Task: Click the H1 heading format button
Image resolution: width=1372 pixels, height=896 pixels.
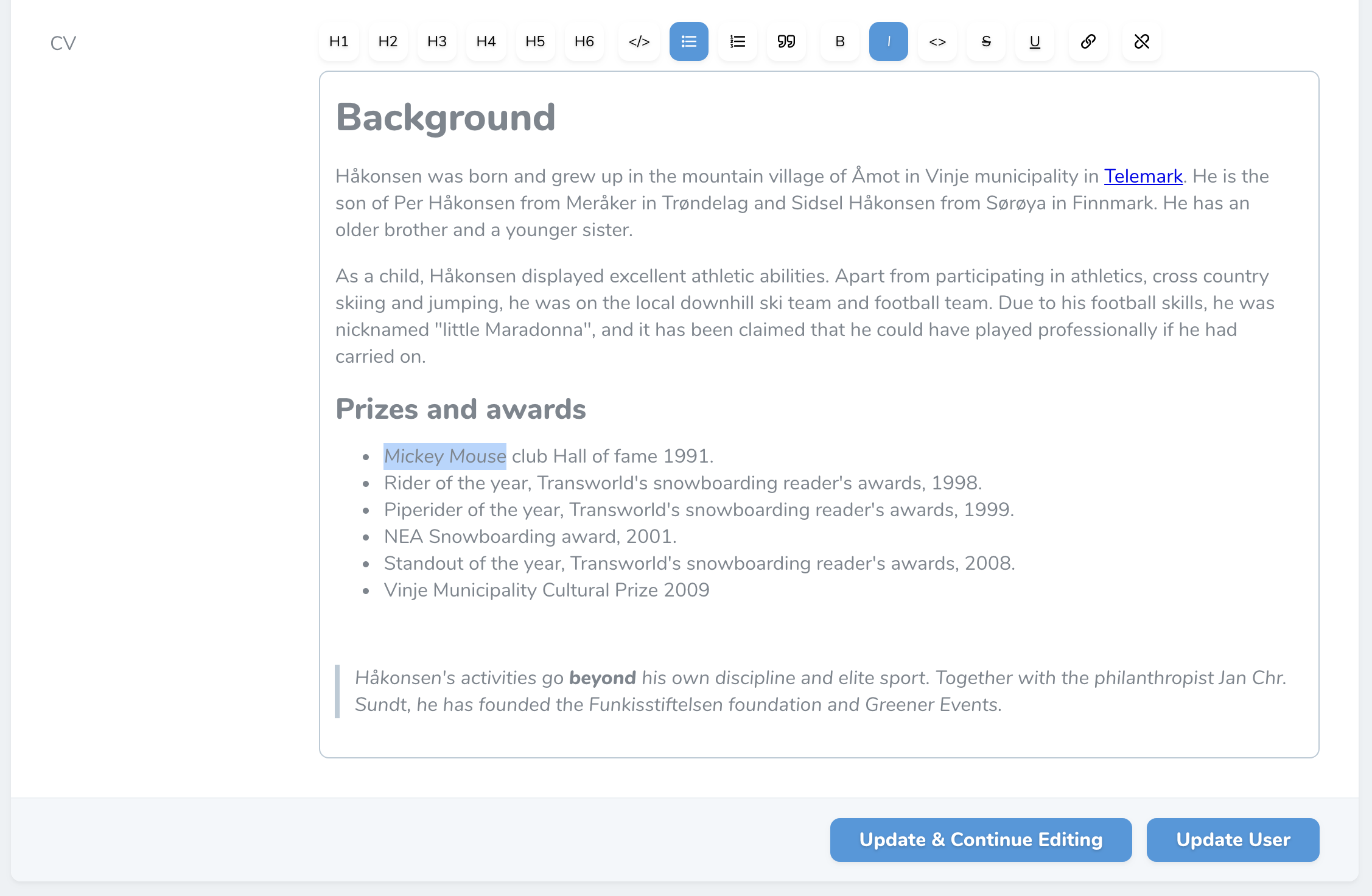Action: point(338,41)
